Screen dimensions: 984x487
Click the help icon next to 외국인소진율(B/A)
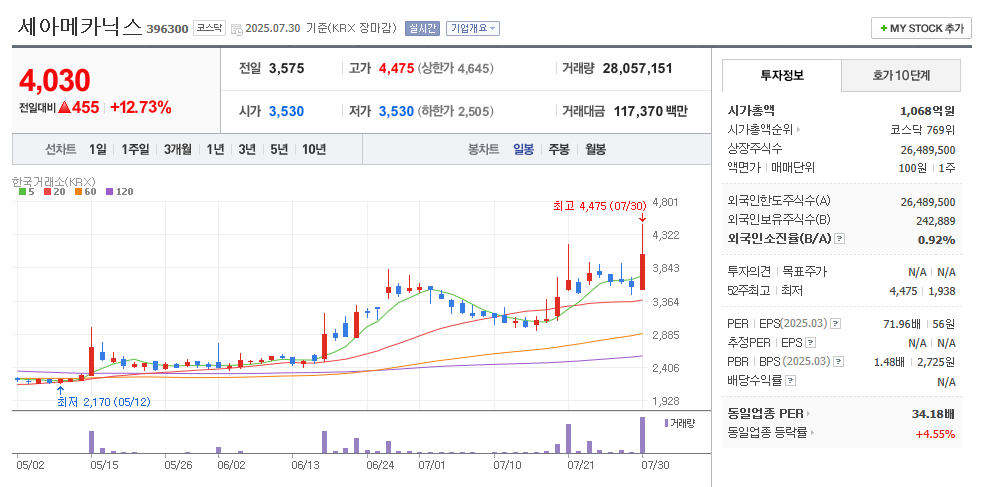click(x=840, y=238)
